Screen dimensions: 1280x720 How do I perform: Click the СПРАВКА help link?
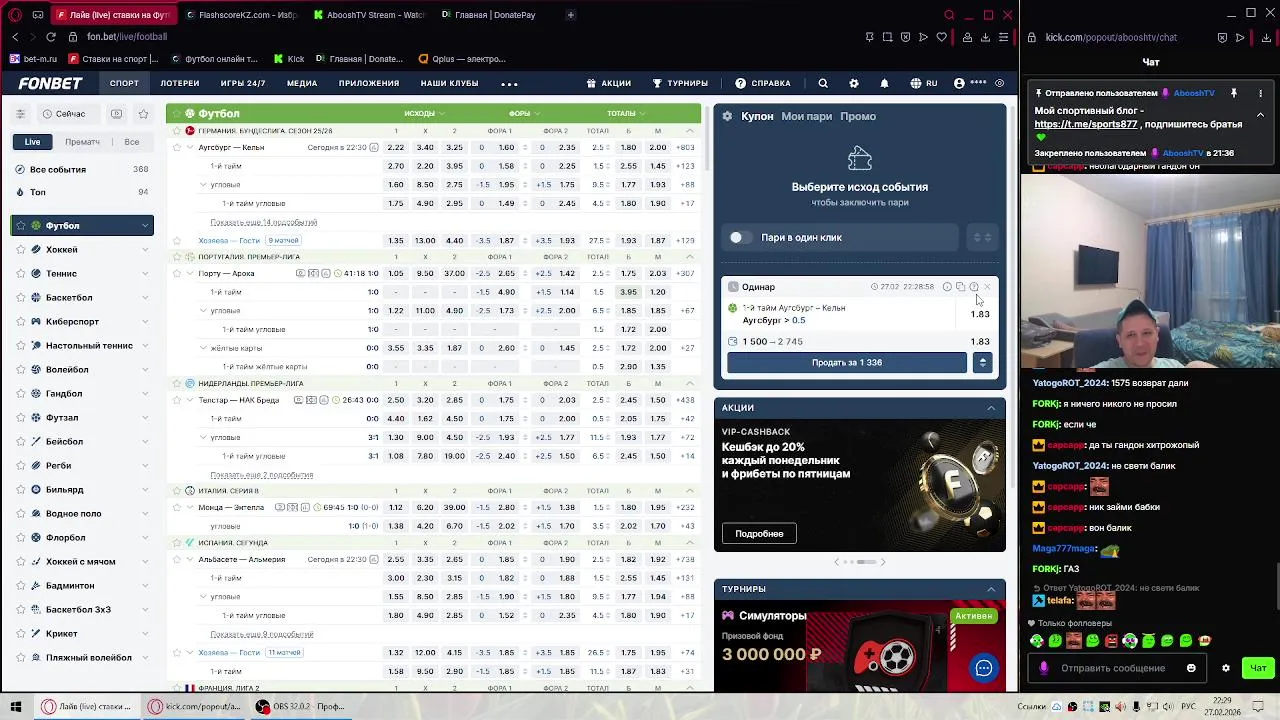(762, 83)
